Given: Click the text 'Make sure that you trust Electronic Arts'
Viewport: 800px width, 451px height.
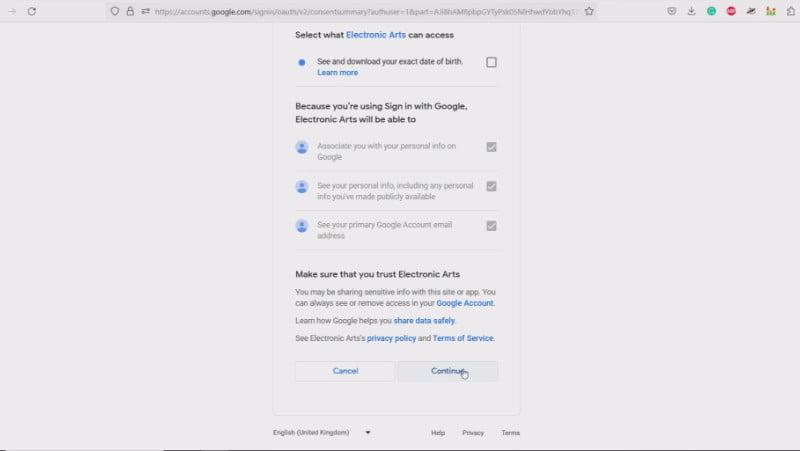Looking at the screenshot, I should click(378, 274).
